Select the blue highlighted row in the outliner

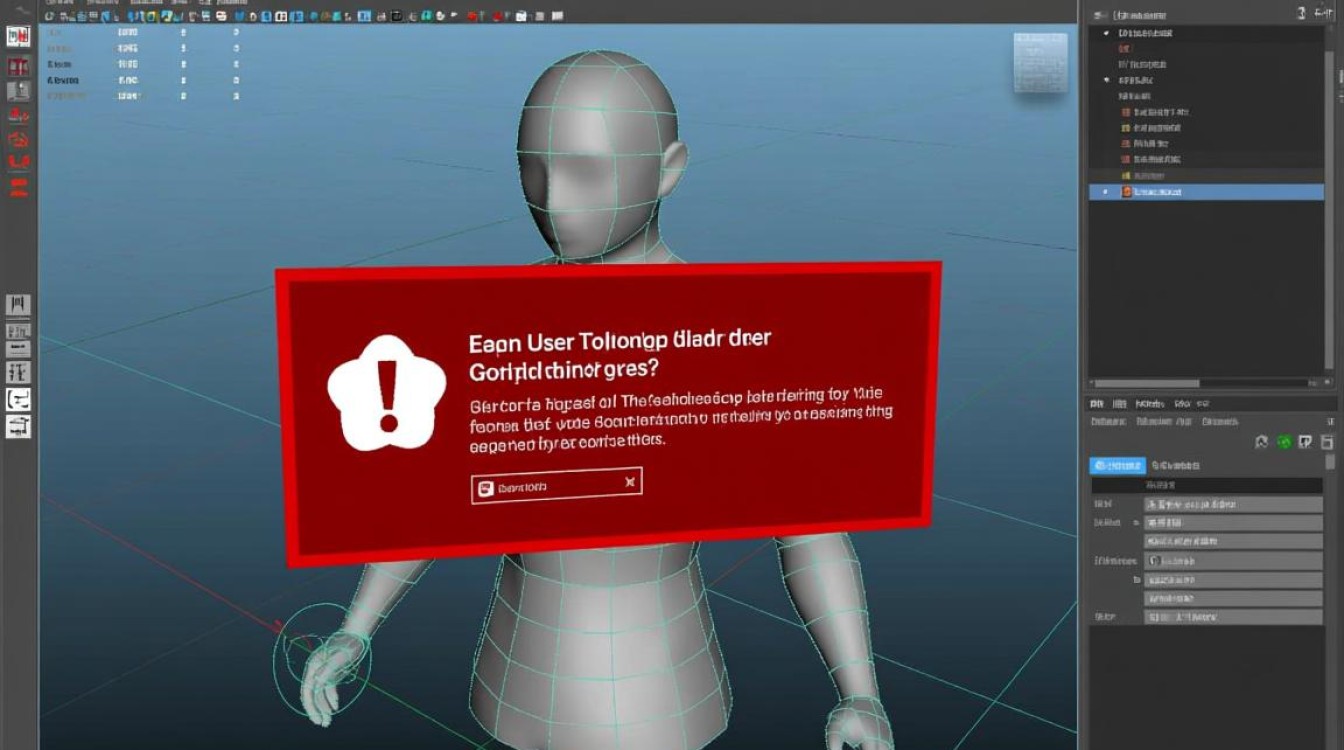point(1206,191)
